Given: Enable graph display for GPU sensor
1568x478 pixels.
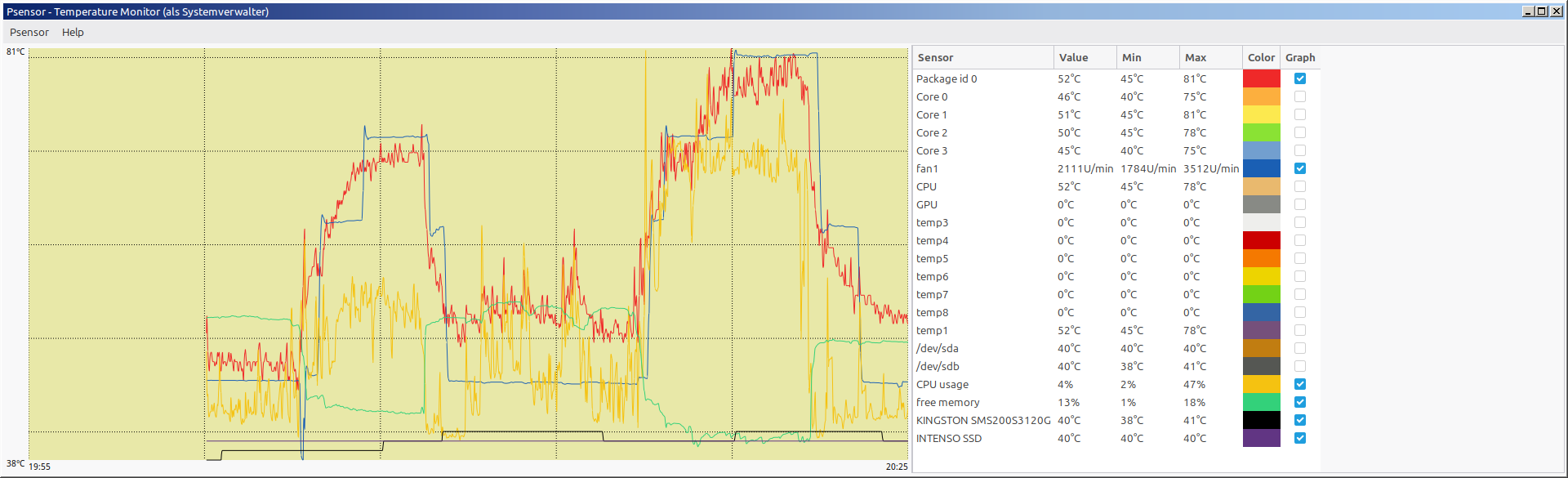Looking at the screenshot, I should point(1300,204).
